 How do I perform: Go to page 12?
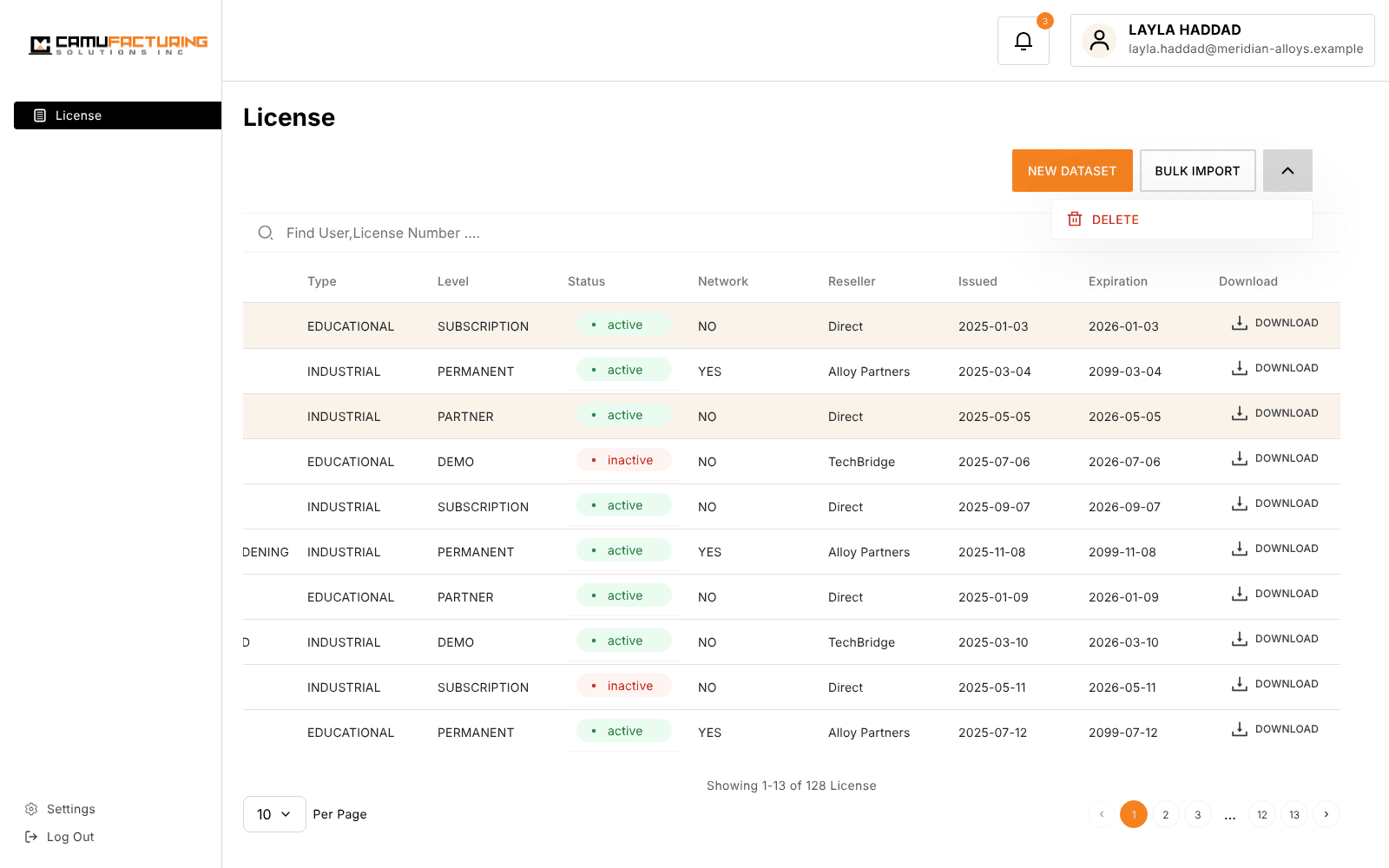pos(1262,814)
